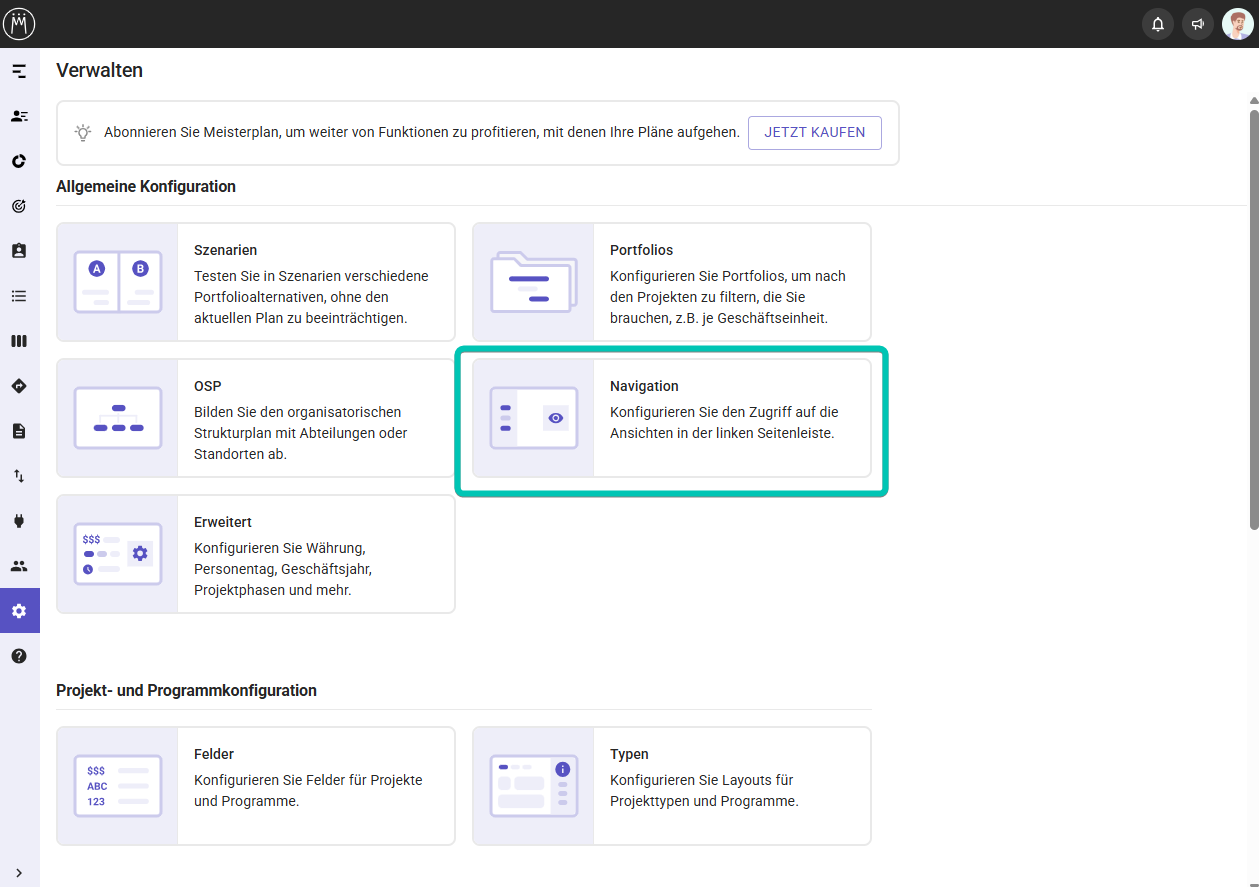Open the up-down arrows import/export icon

[19, 476]
